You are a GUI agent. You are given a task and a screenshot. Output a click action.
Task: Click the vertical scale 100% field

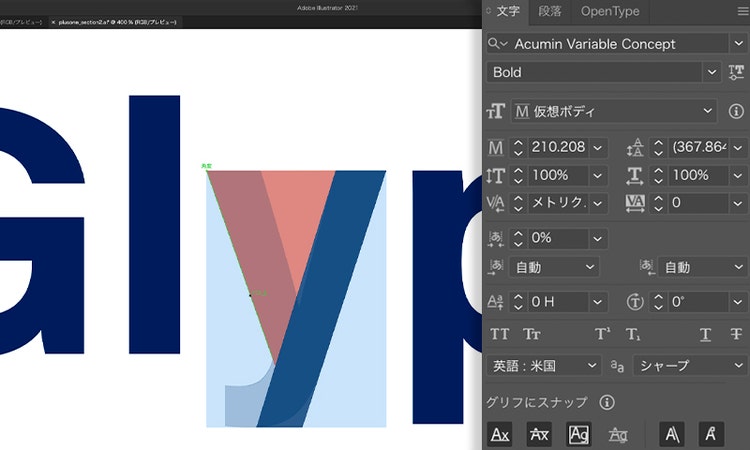[558, 176]
